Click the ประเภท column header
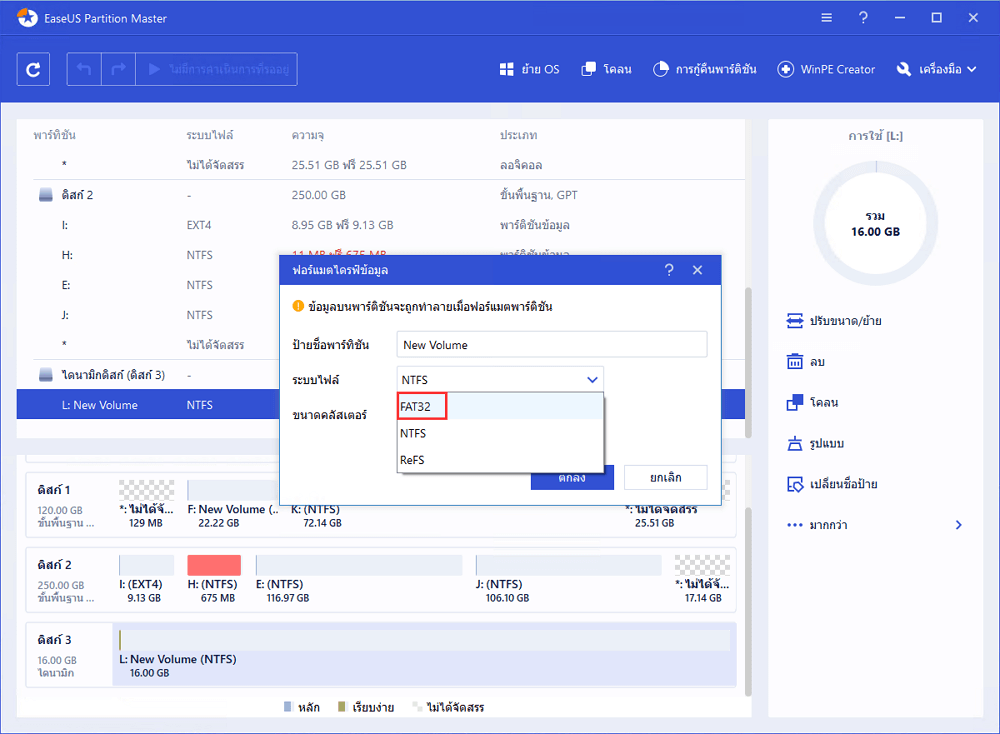 518,135
